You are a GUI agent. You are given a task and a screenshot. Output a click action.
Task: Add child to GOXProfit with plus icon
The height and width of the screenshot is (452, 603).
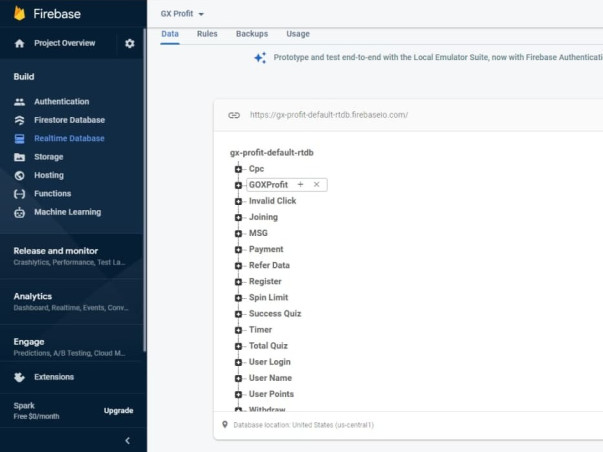point(300,185)
